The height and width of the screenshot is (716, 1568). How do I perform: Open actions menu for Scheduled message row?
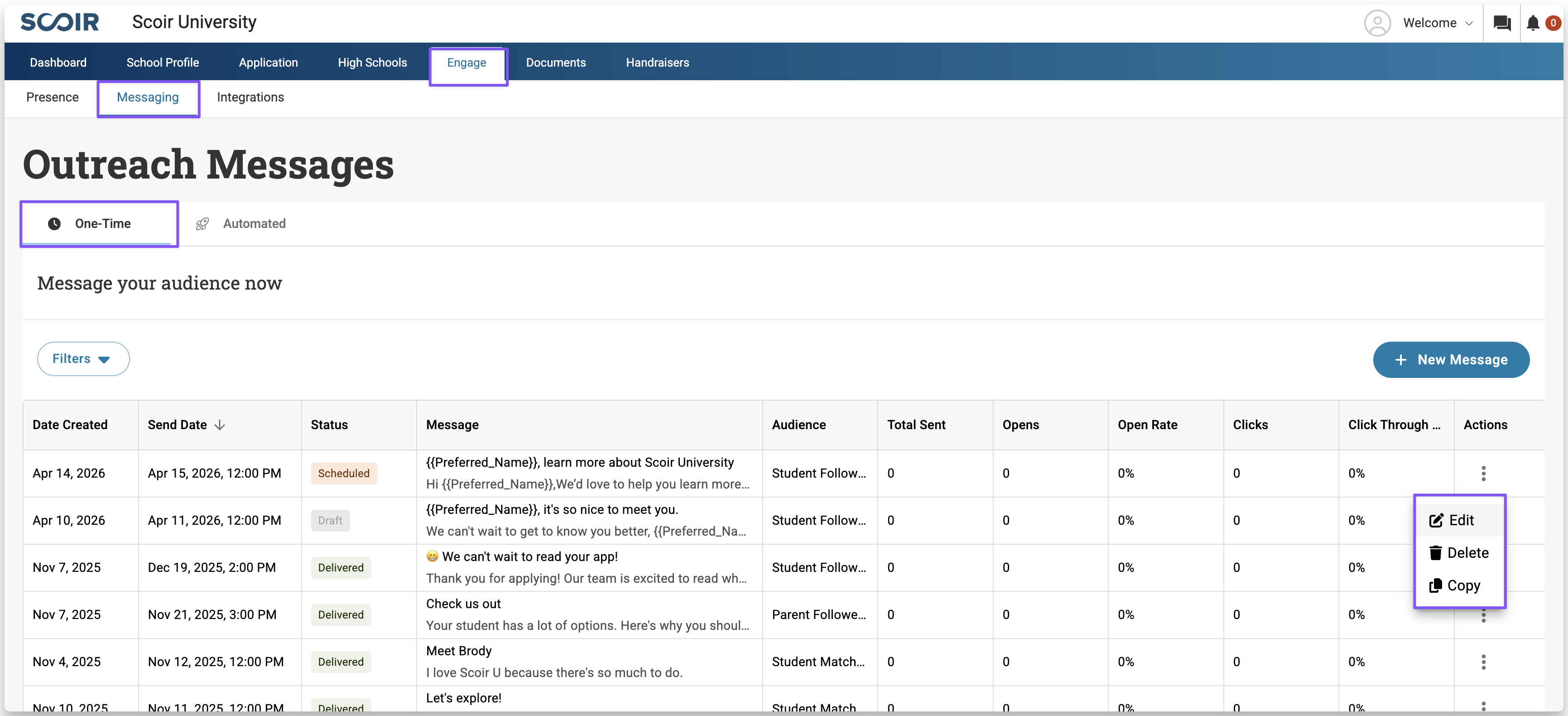click(x=1483, y=473)
